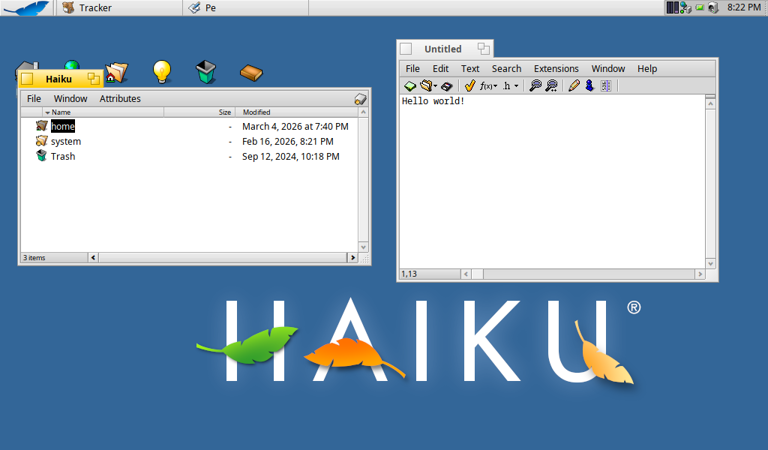Click the yellow checkmark icon in Pe toolbar
Viewport: 768px width, 450px height.
(470, 86)
